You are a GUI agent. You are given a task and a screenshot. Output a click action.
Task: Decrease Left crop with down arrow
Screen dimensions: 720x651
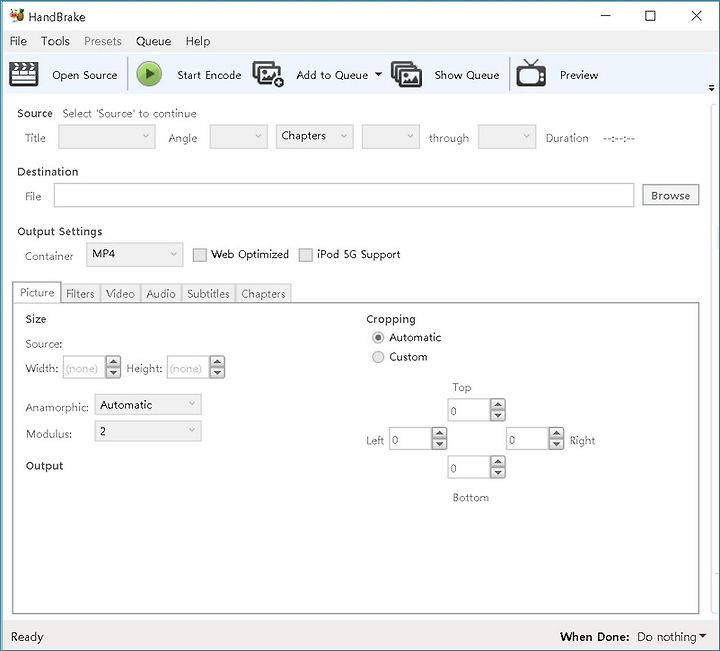439,444
